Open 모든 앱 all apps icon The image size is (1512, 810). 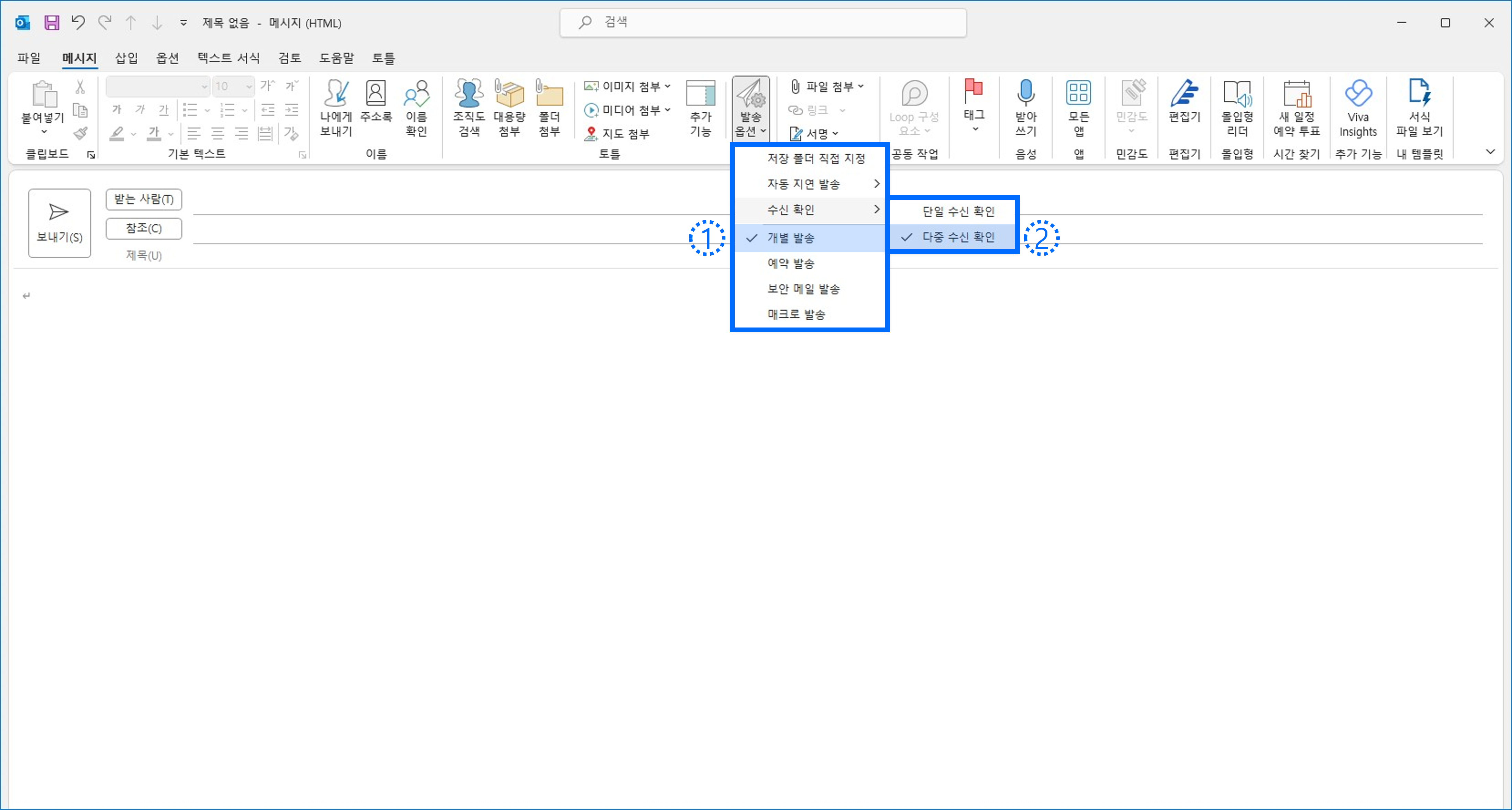click(1079, 109)
